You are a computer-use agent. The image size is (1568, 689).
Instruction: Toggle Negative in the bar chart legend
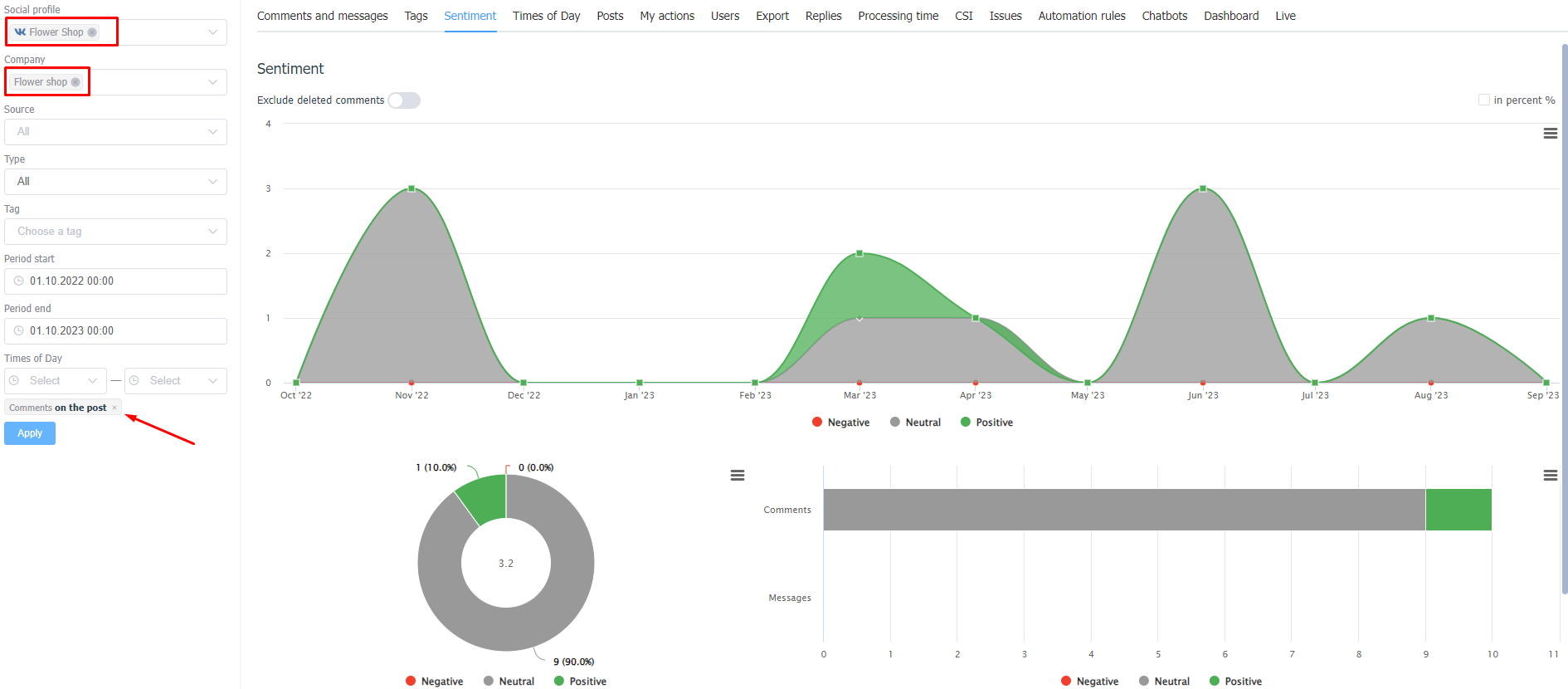[1089, 681]
